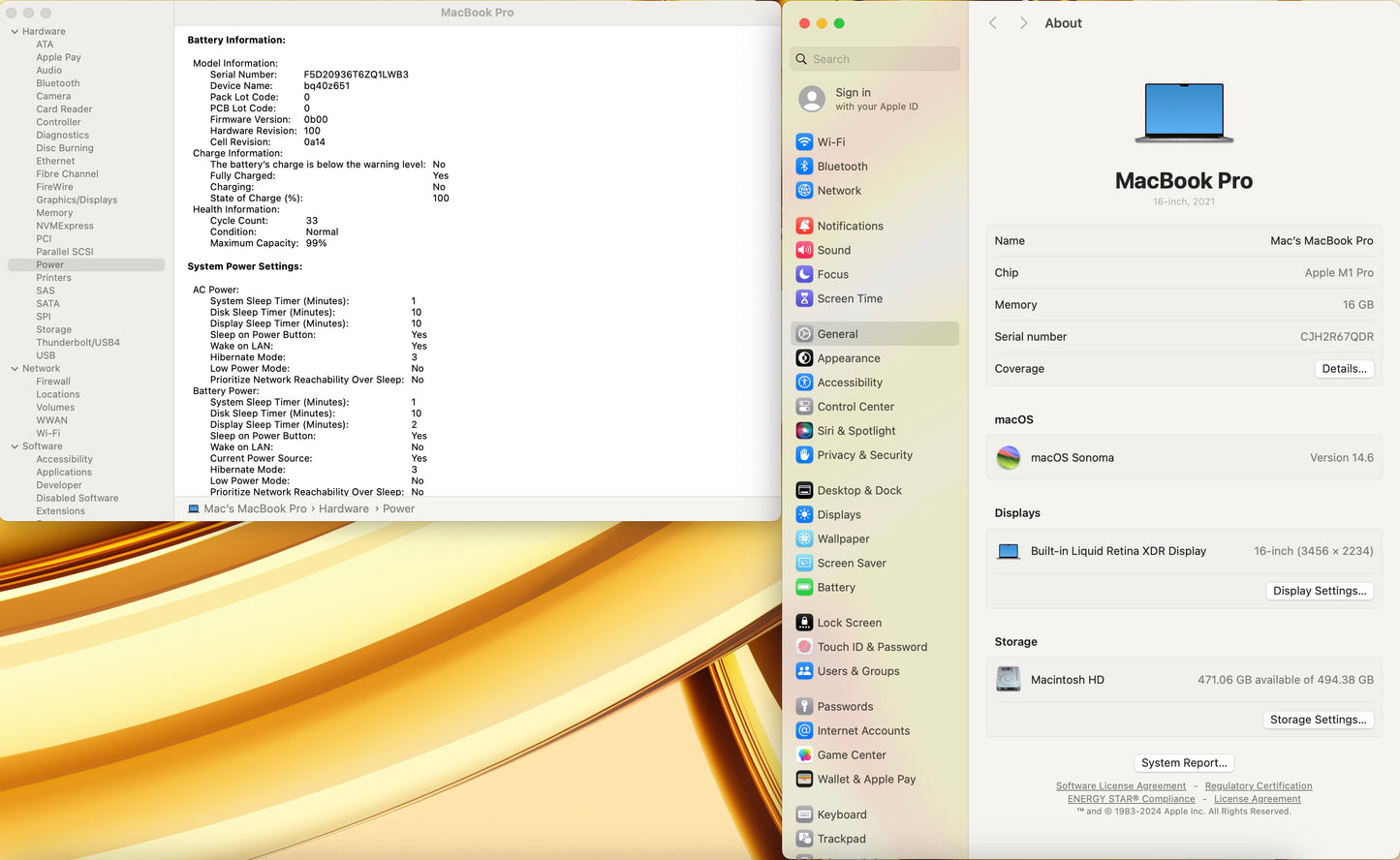
Task: Click the Coverage Details button
Action: point(1344,369)
